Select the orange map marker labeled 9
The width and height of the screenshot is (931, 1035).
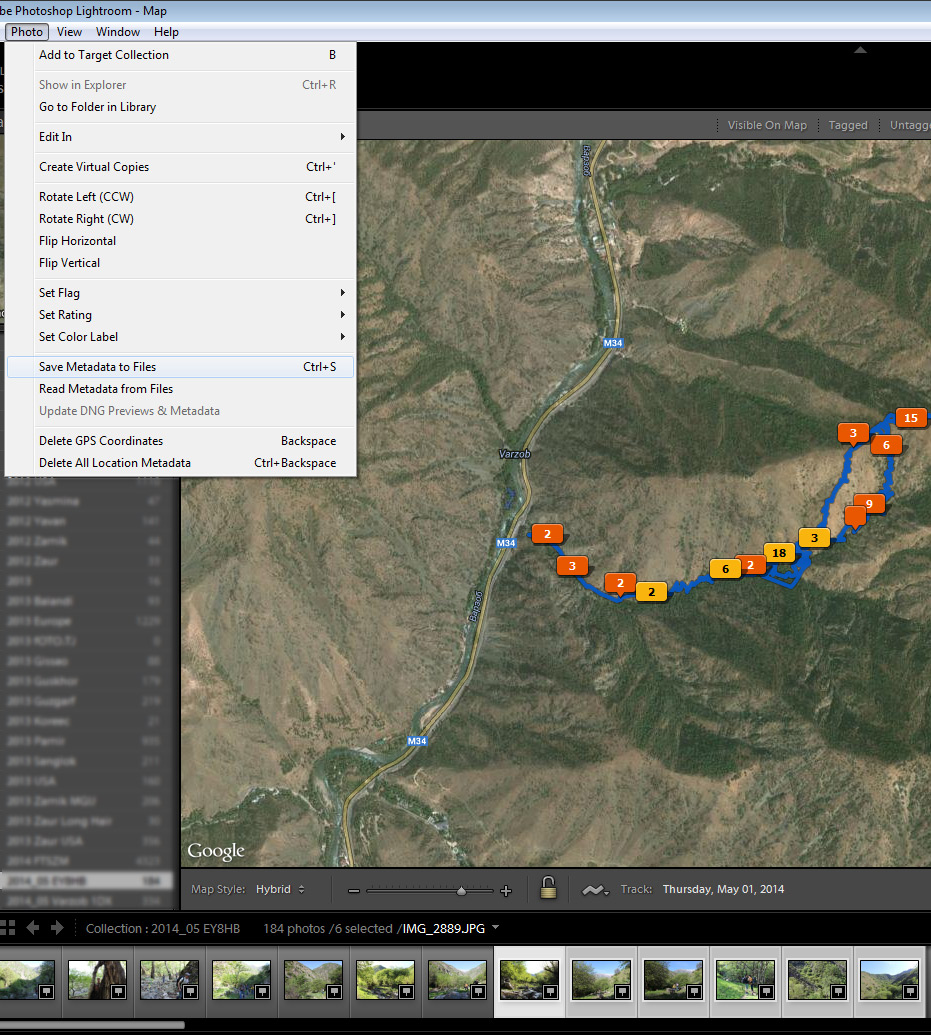pos(869,504)
